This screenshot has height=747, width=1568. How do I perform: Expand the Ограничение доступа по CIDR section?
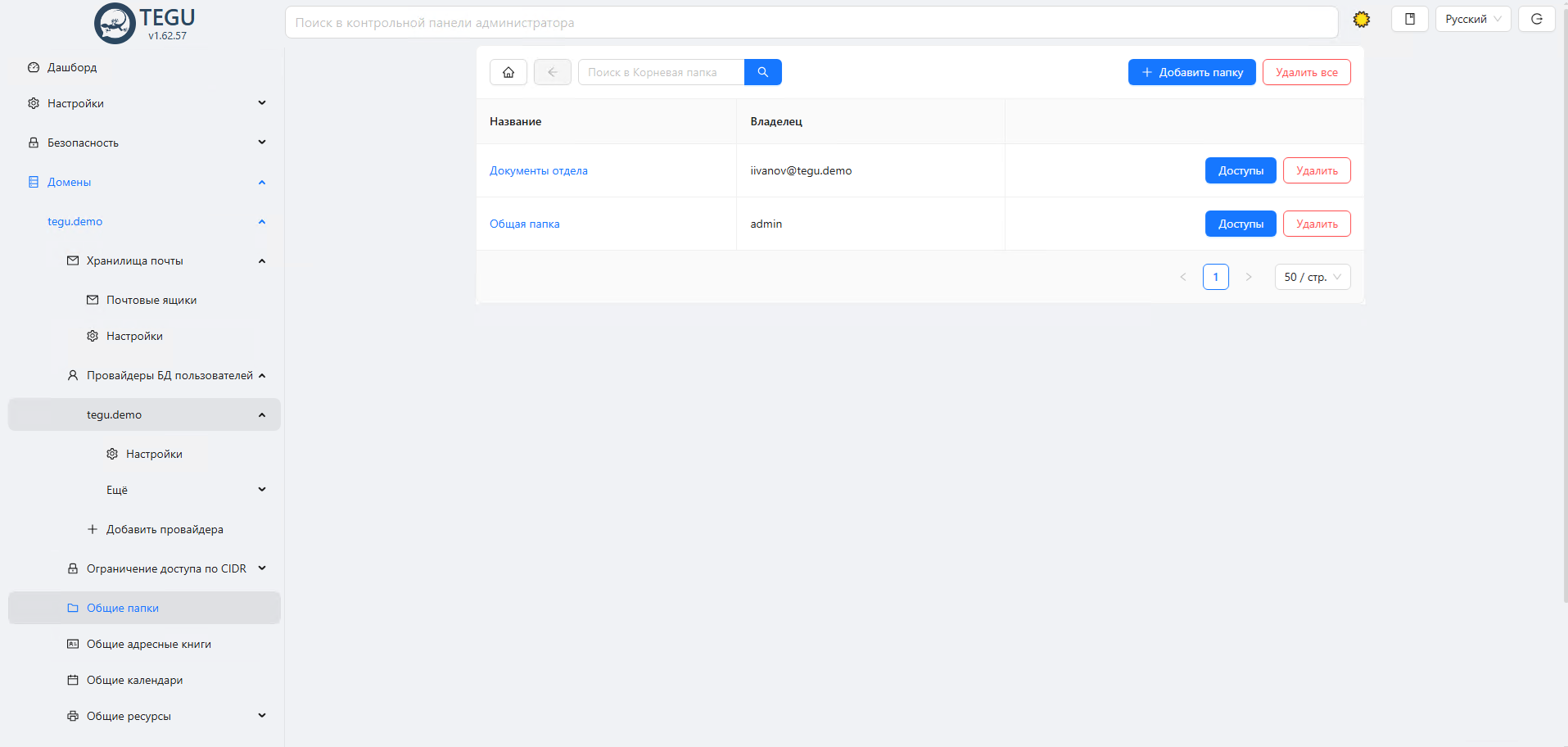[167, 568]
